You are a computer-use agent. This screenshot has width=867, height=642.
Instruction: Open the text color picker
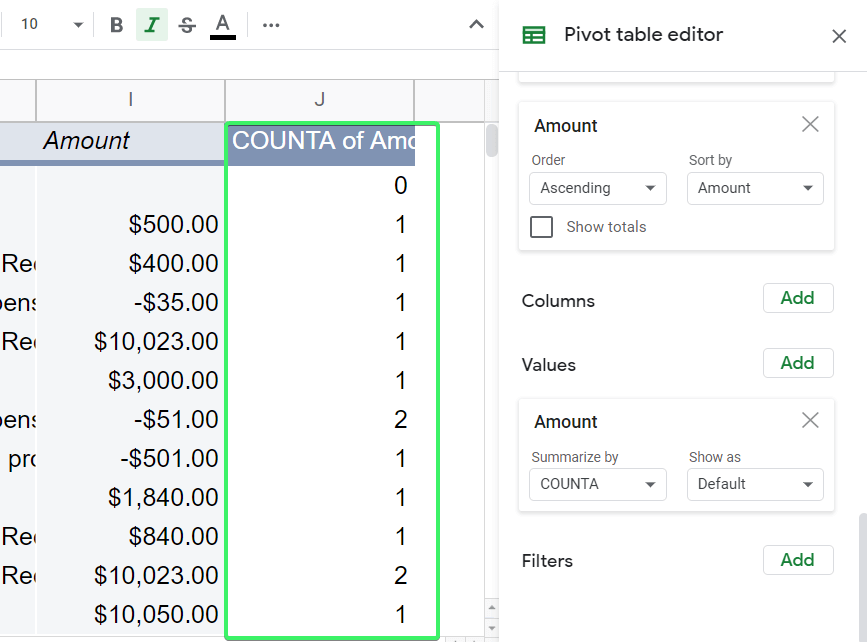pos(223,25)
